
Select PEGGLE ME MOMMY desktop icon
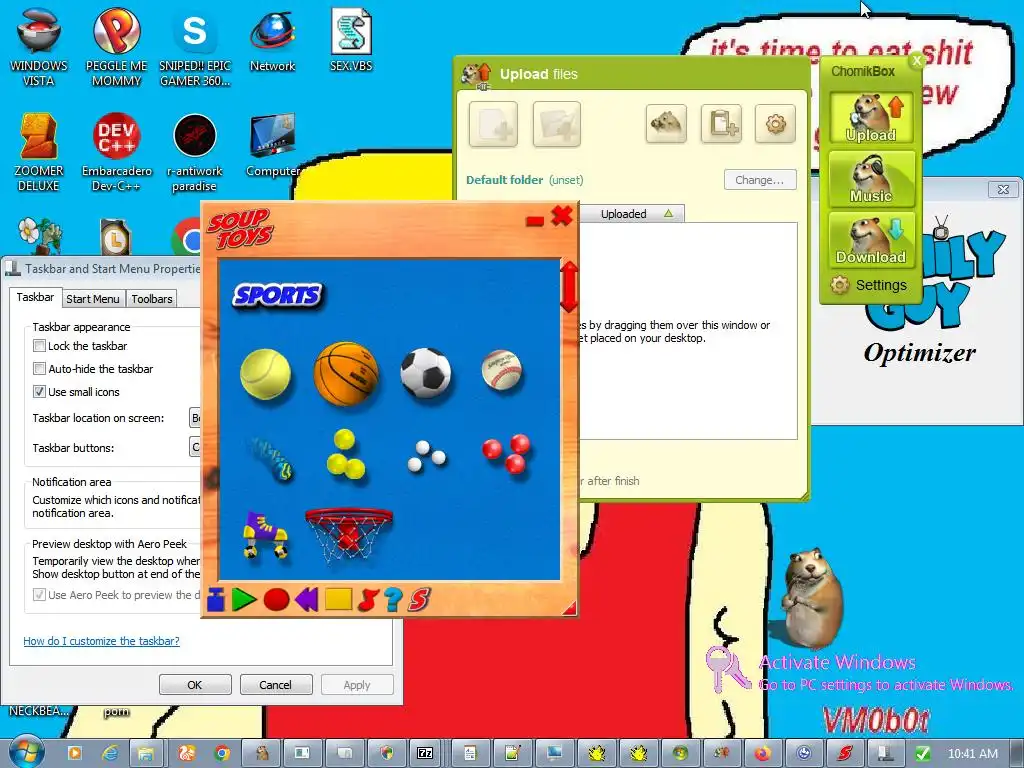coord(116,47)
